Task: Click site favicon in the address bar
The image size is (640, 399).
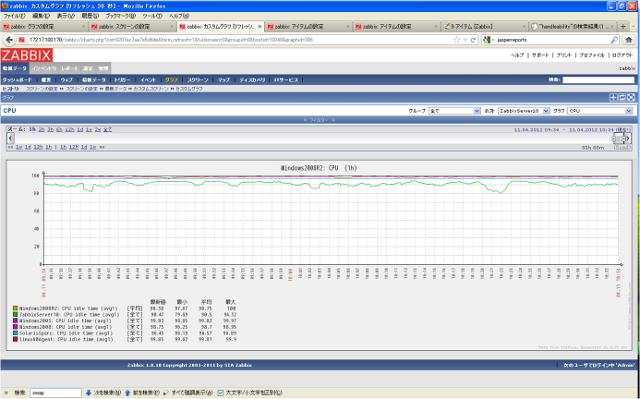Action: [x=22, y=40]
